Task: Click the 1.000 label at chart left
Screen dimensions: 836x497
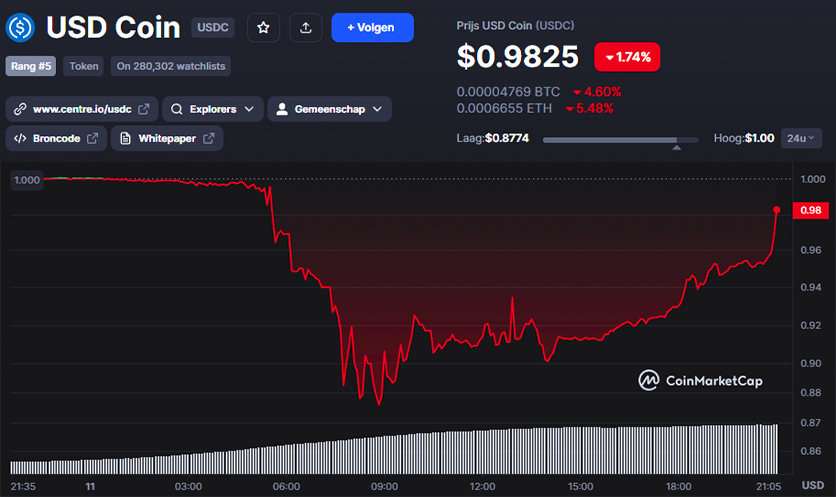Action: (x=27, y=180)
